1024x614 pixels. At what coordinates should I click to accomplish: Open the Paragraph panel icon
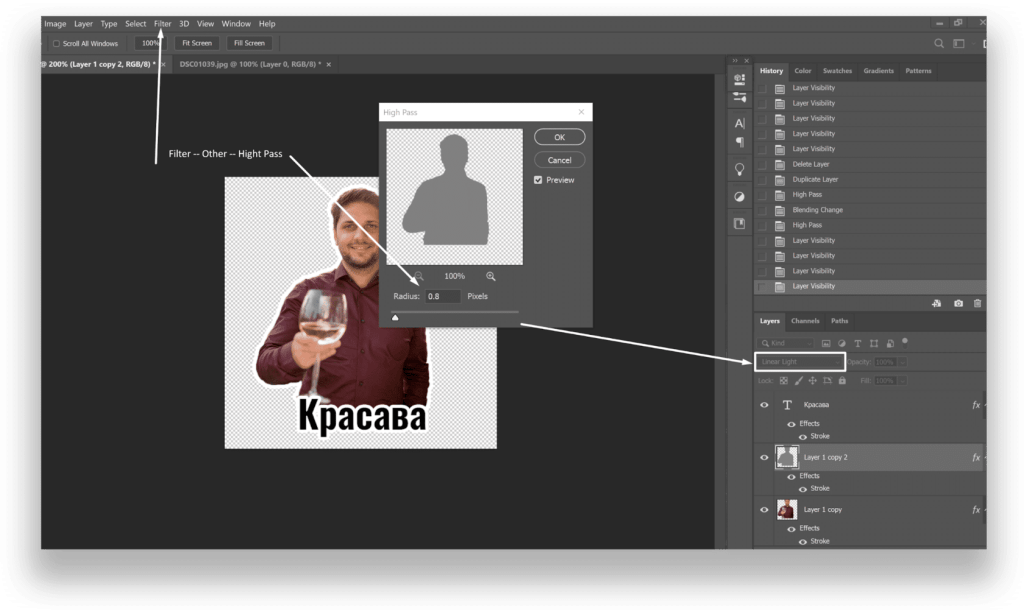click(740, 142)
